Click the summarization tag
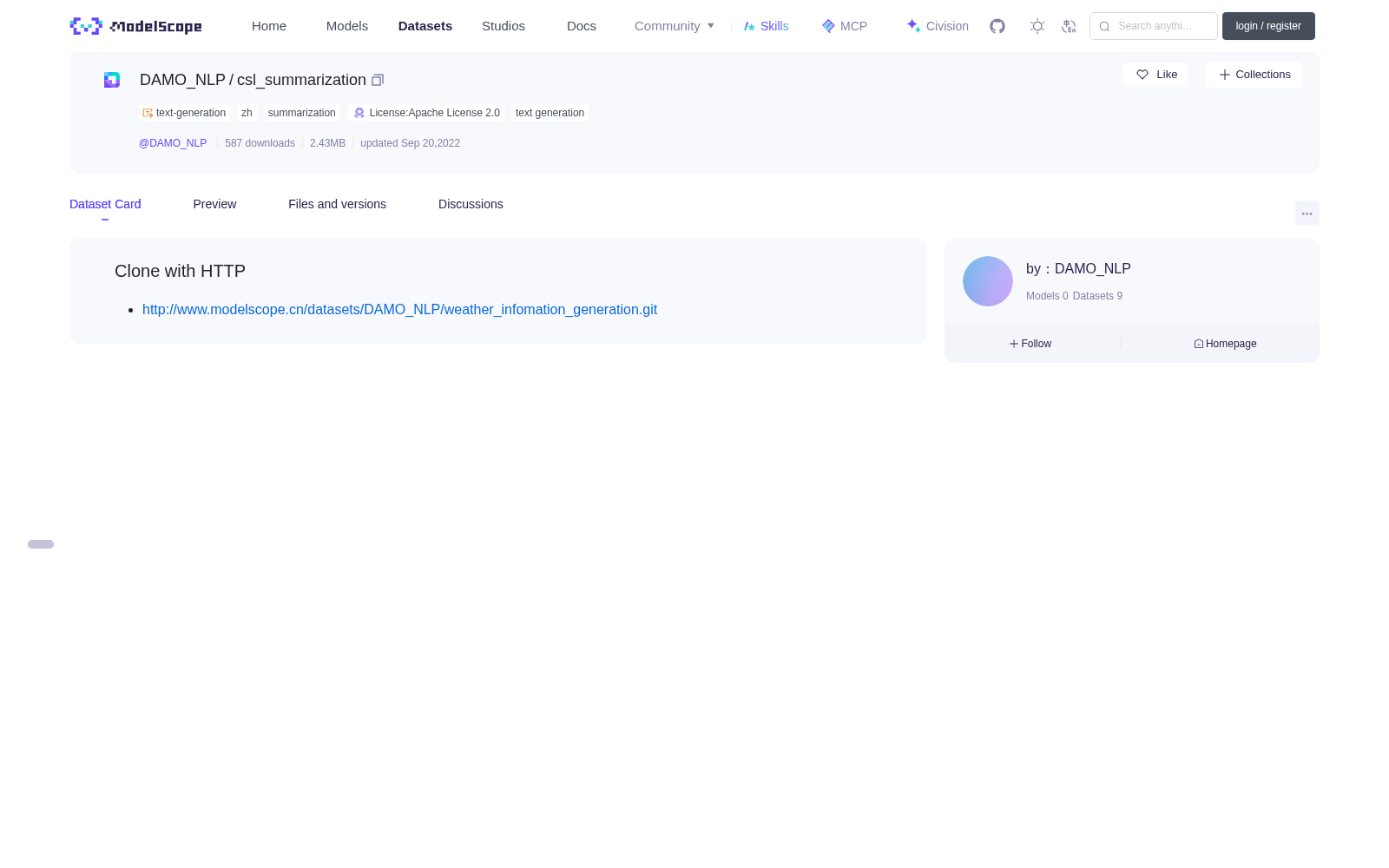Image resolution: width=1389 pixels, height=868 pixels. 301,113
